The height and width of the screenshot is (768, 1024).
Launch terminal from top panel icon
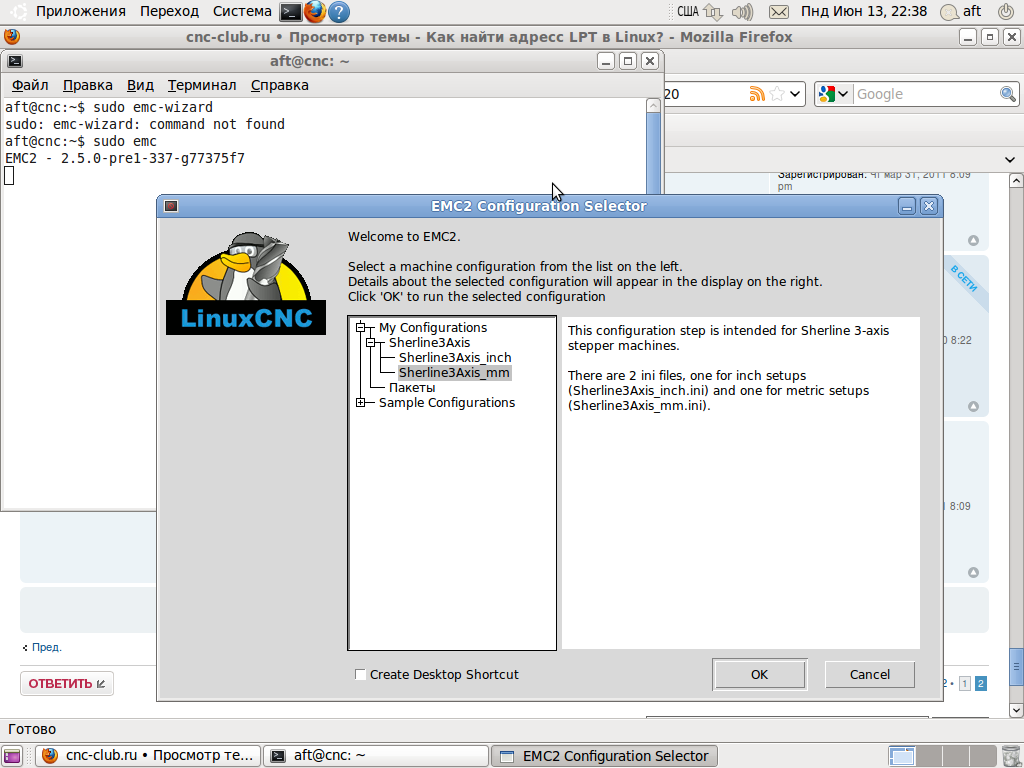point(291,12)
